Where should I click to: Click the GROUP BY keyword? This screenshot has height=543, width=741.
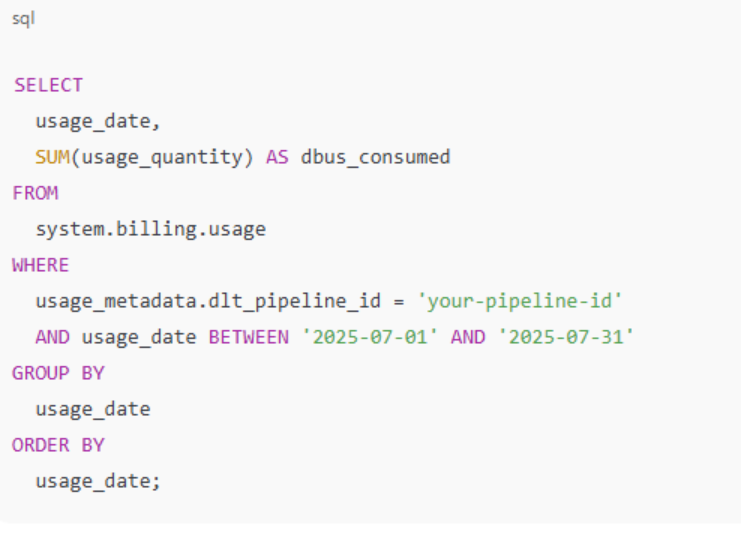pyautogui.click(x=58, y=373)
